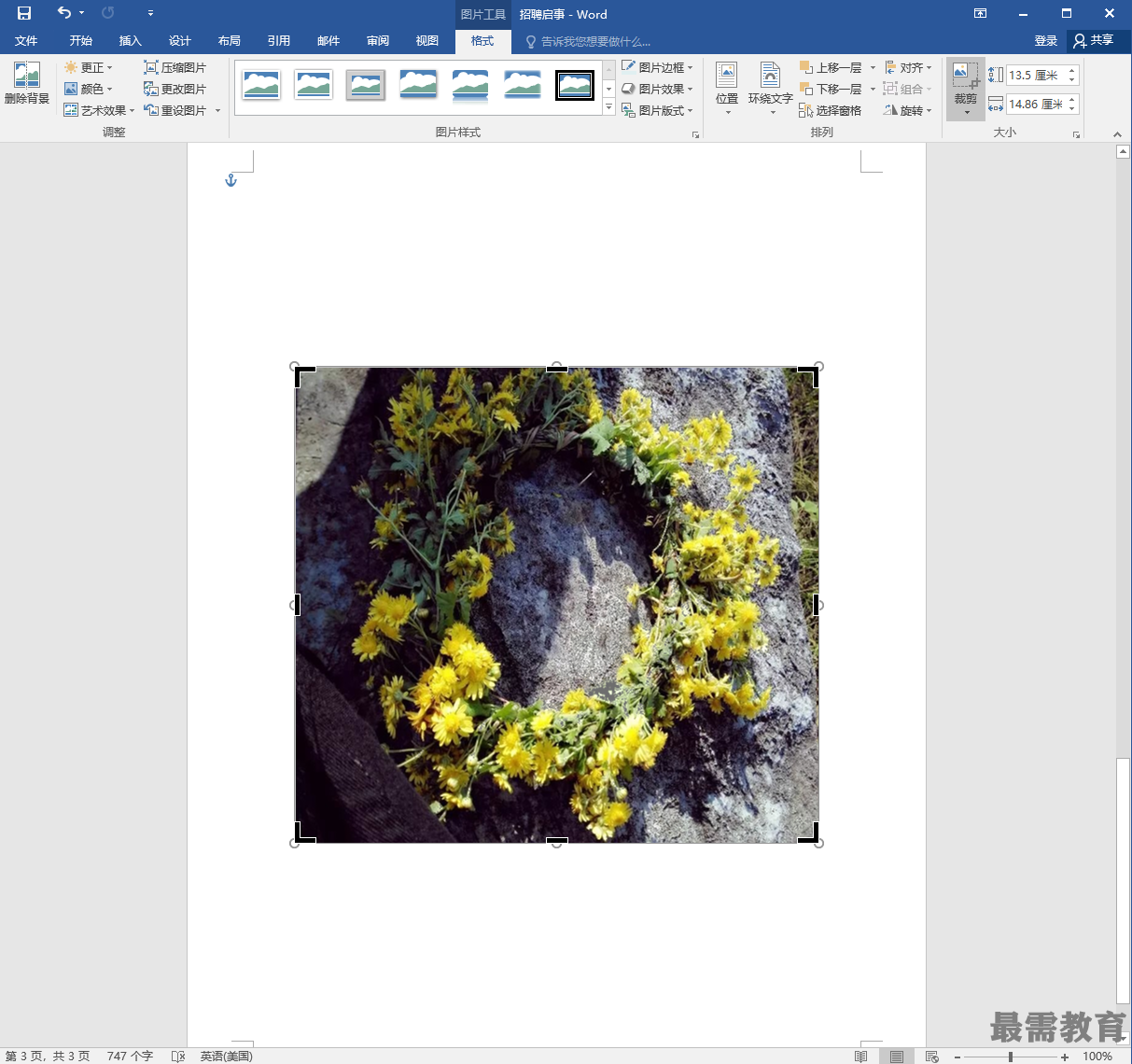1132x1064 pixels.
Task: Click the 告诉我您想要做什么 search box
Action: point(588,41)
